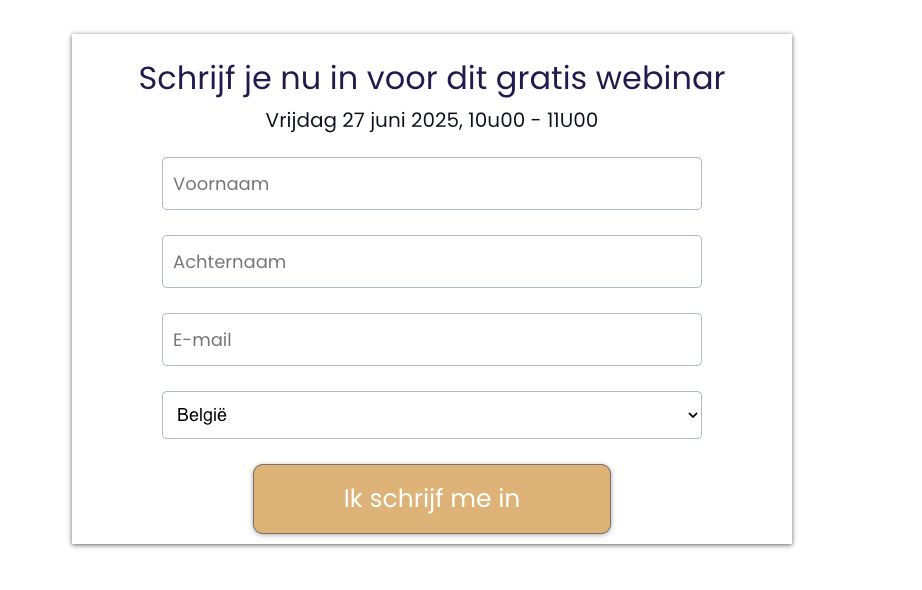This screenshot has width=922, height=590.
Task: Focus the Achternaam input field
Action: point(432,261)
